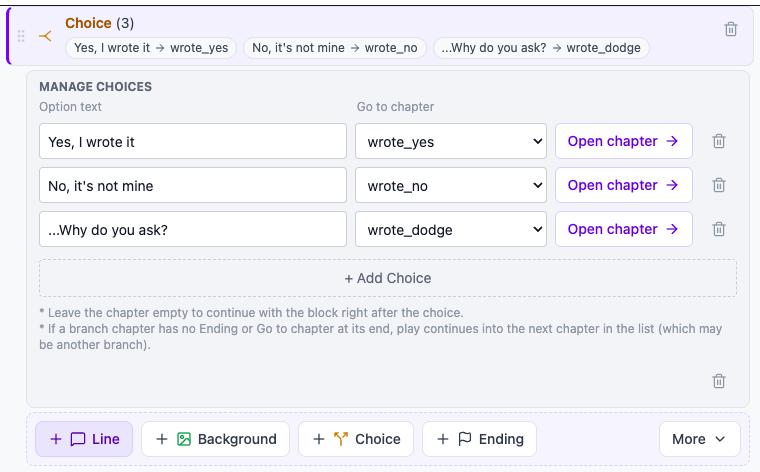Click the 'Yes, I wrote it → wrote_yes' chip
This screenshot has height=472, width=760.
151,48
